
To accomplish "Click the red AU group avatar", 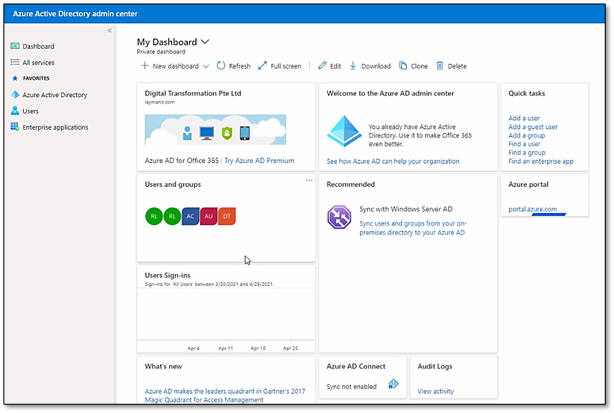I will [209, 216].
